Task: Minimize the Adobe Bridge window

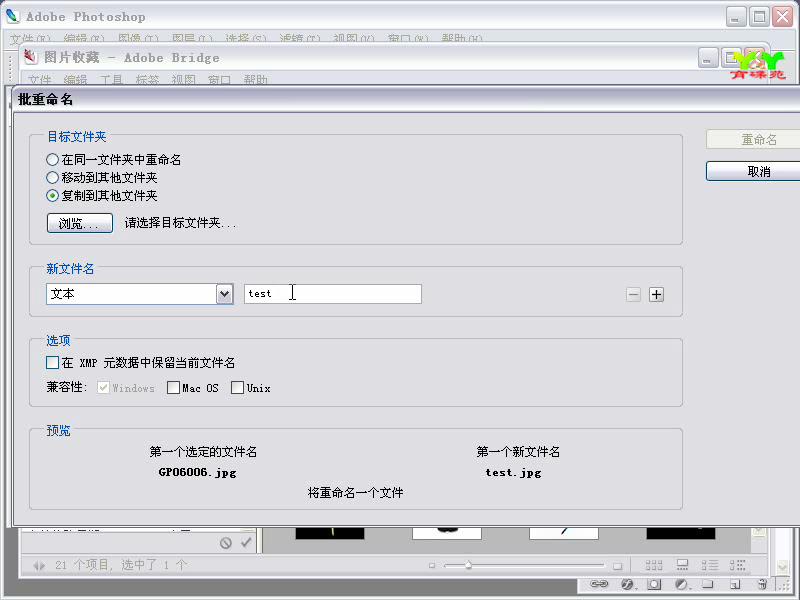Action: 708,58
